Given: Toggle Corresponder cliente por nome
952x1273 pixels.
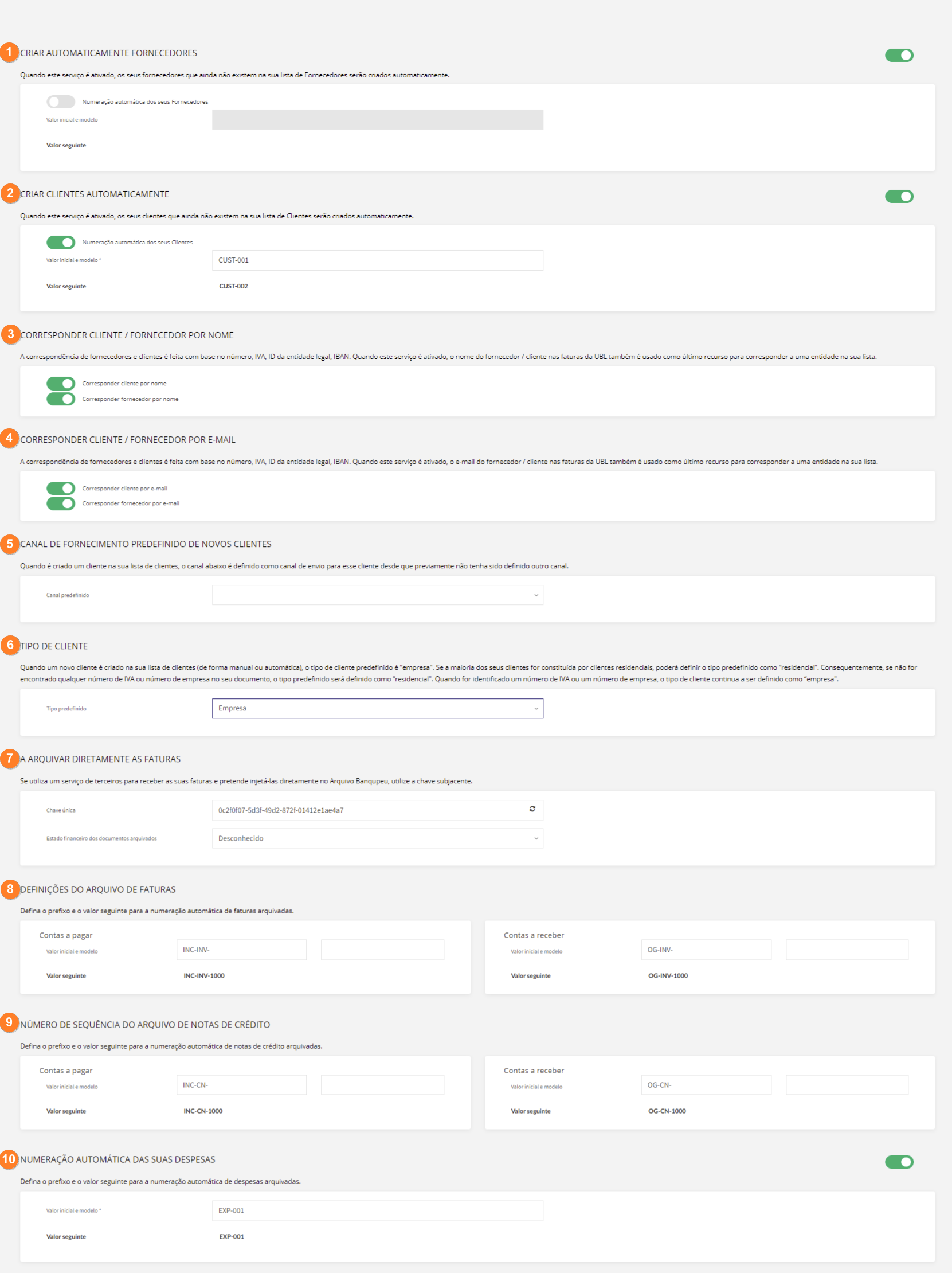Looking at the screenshot, I should pyautogui.click(x=61, y=383).
